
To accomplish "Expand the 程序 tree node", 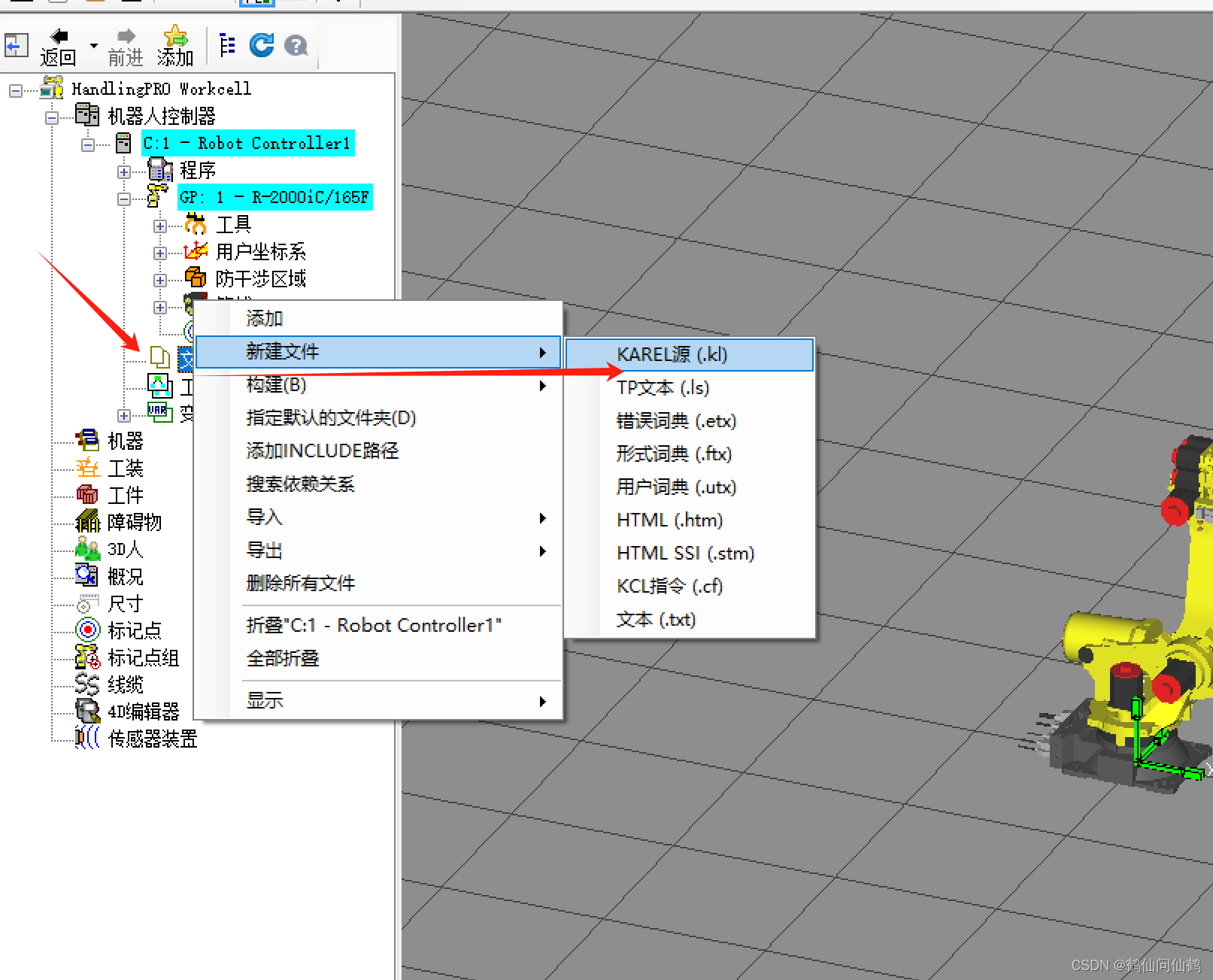I will [x=124, y=172].
